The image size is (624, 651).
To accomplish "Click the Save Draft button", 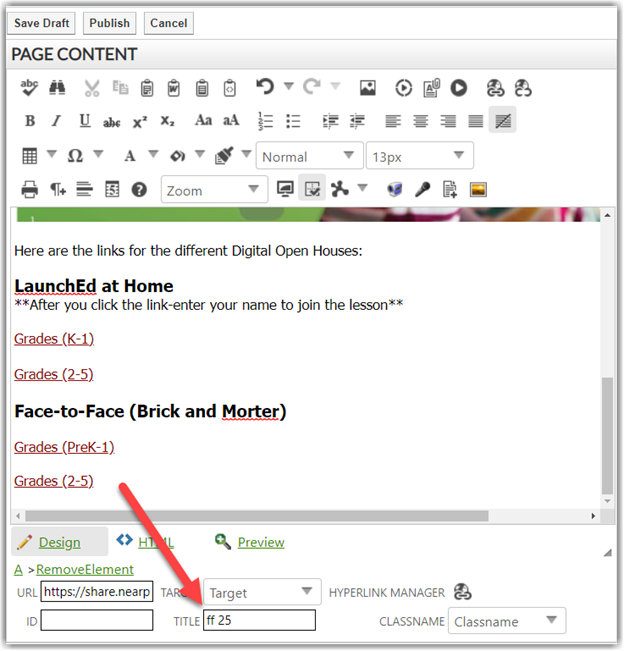I will (42, 23).
